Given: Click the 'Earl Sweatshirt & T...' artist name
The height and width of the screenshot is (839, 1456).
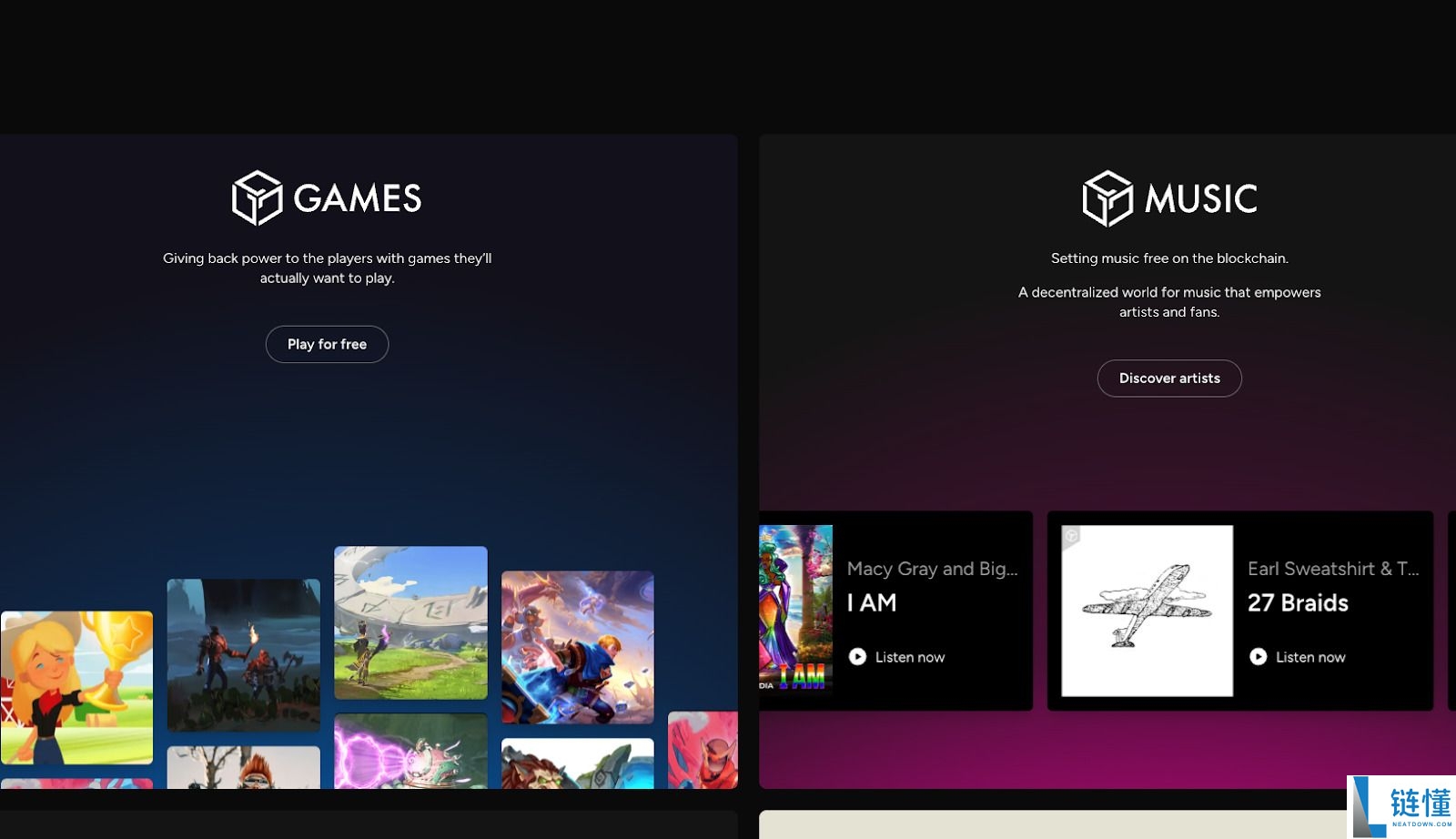Looking at the screenshot, I should pyautogui.click(x=1333, y=569).
